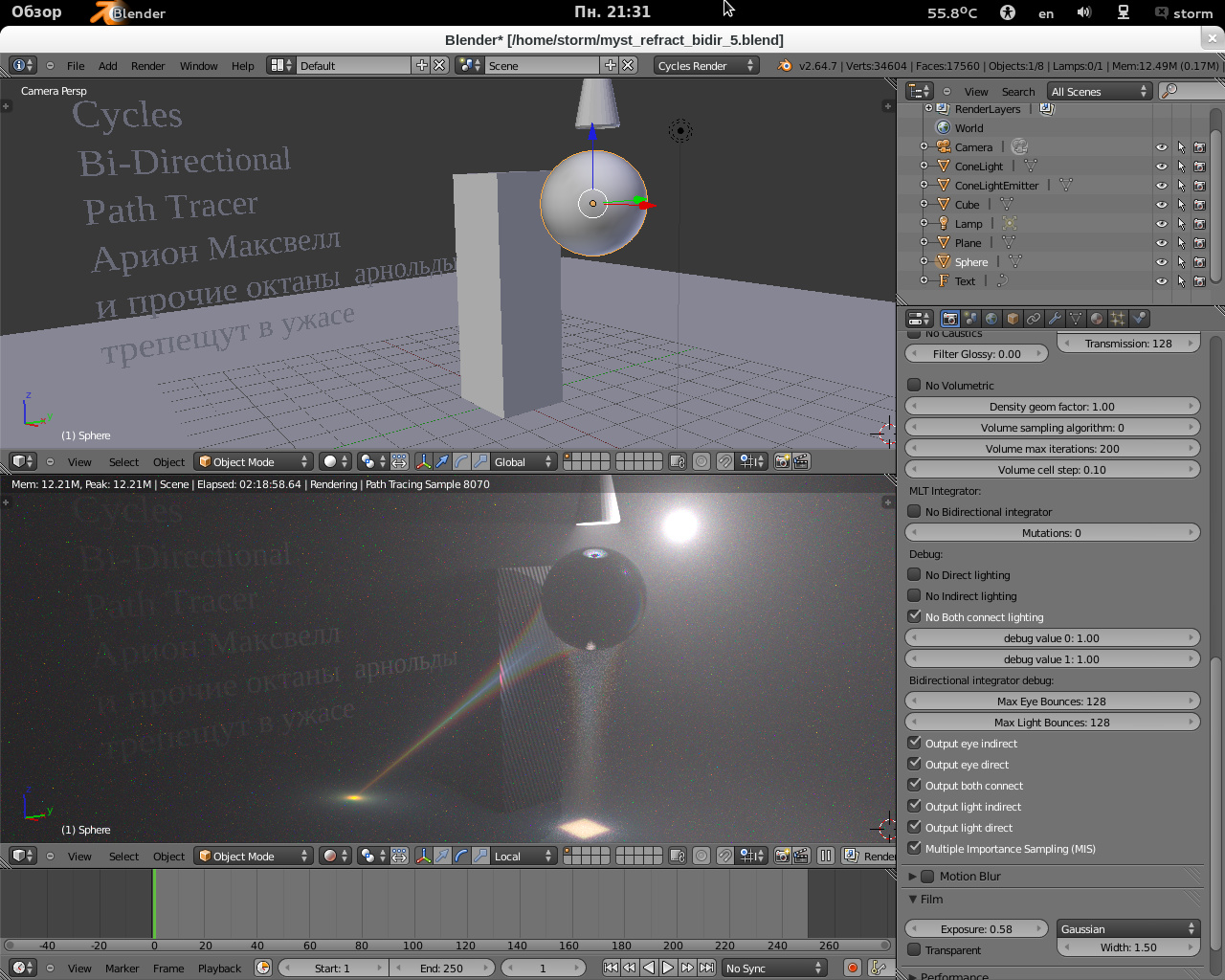Hide the Sphere object in outliner

tap(1162, 262)
